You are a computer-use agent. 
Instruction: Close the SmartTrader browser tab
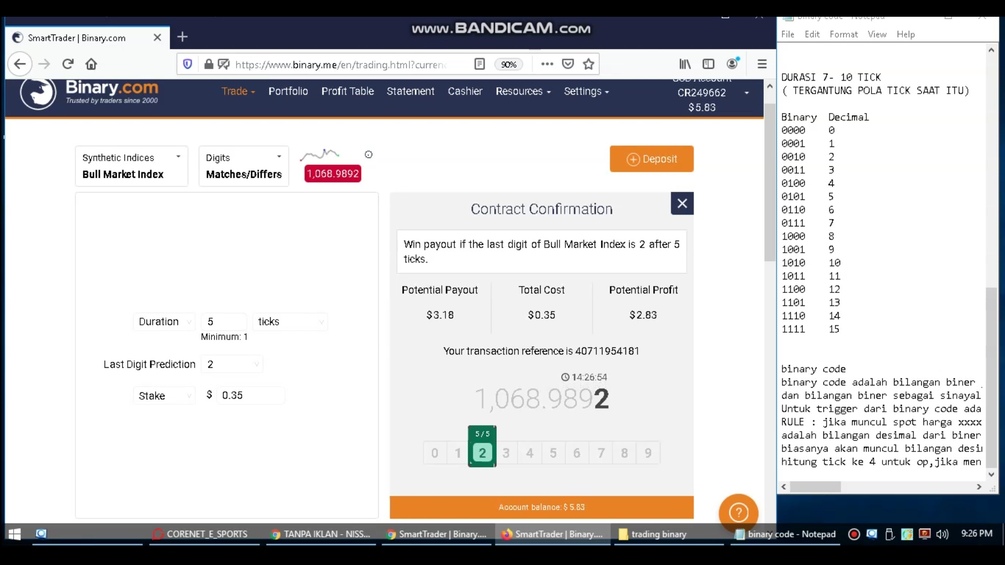click(157, 38)
